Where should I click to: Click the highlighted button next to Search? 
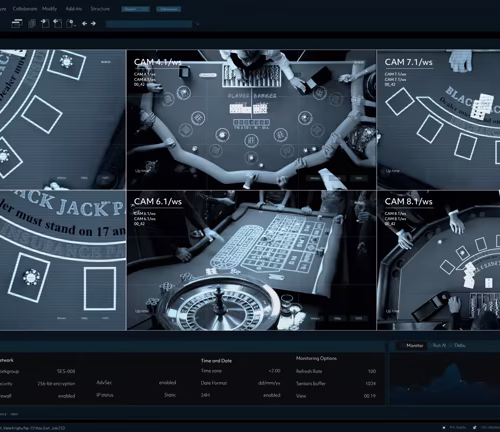click(x=169, y=9)
